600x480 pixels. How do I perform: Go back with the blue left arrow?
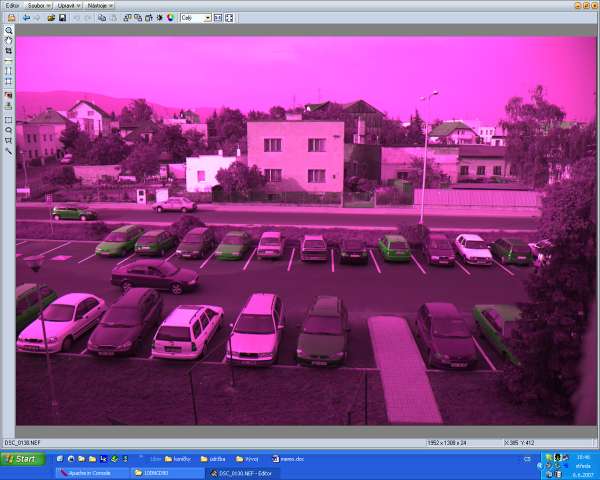pos(26,18)
